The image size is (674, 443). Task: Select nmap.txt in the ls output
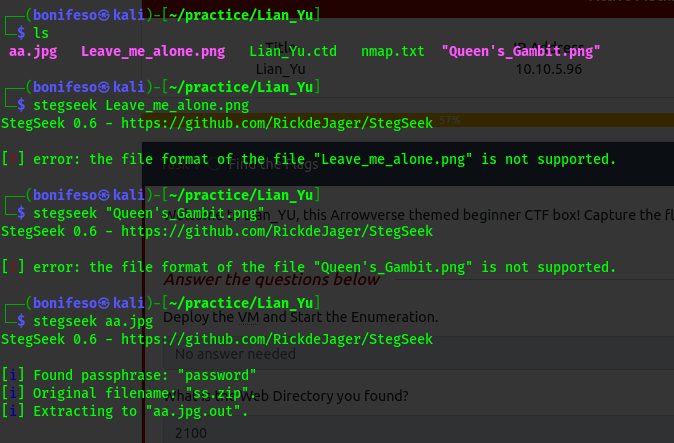tap(393, 50)
